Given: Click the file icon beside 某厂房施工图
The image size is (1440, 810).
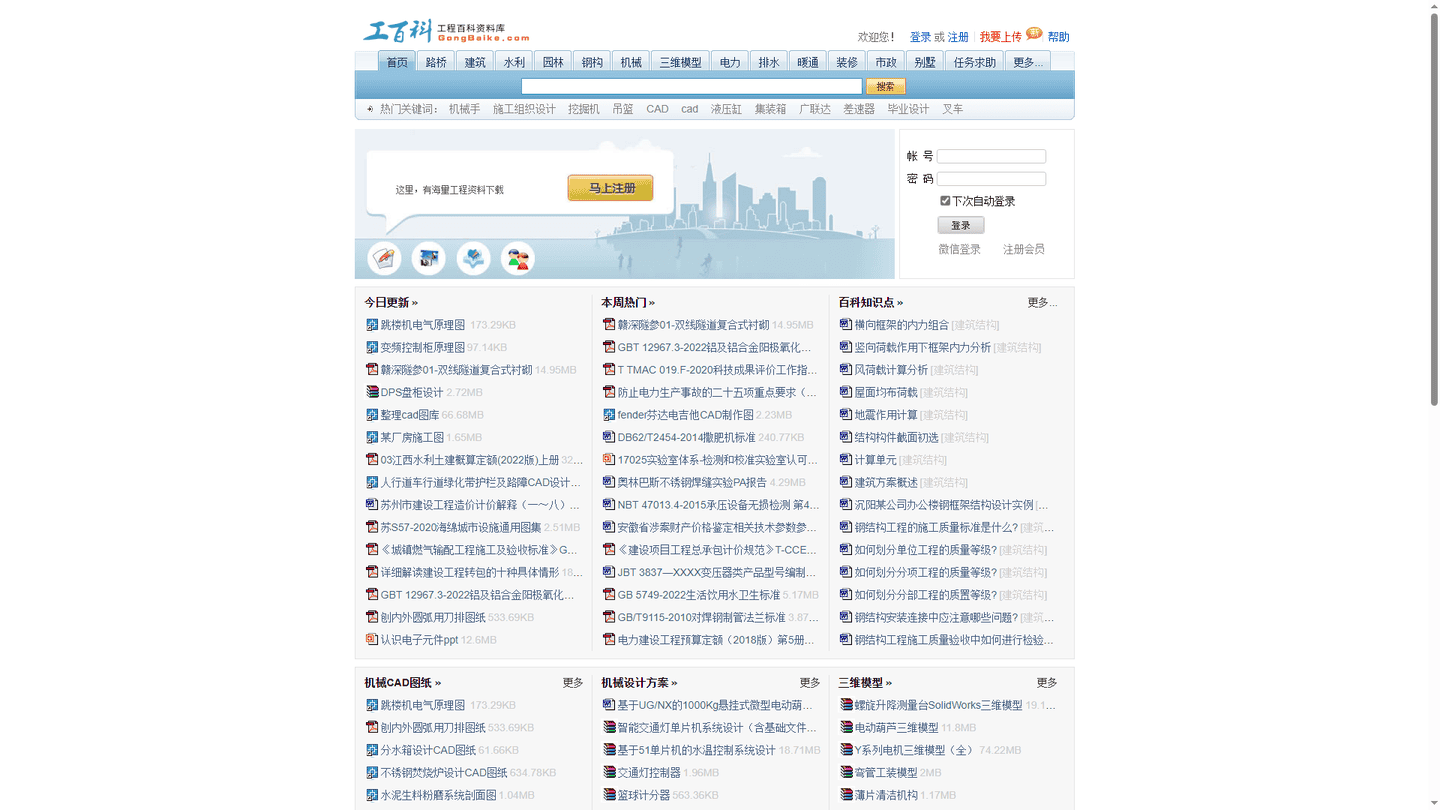Looking at the screenshot, I should tap(372, 437).
